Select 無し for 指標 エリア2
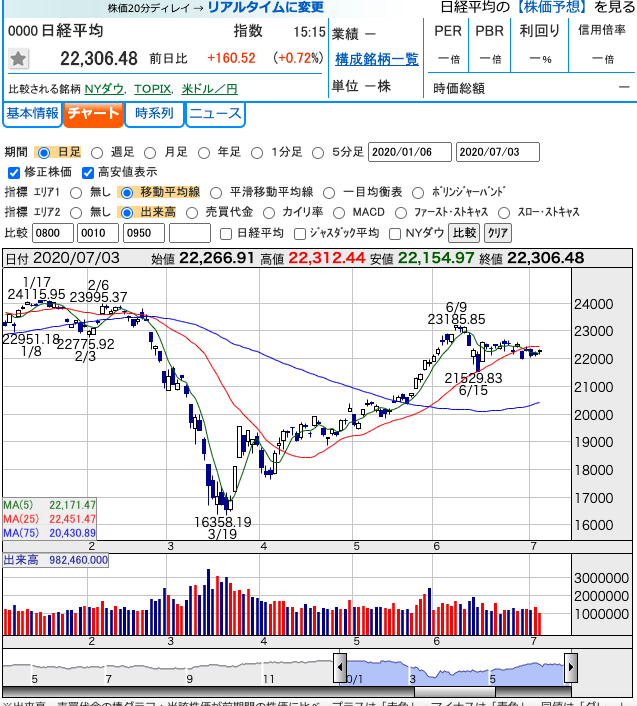The width and height of the screenshot is (637, 706). pos(76,213)
